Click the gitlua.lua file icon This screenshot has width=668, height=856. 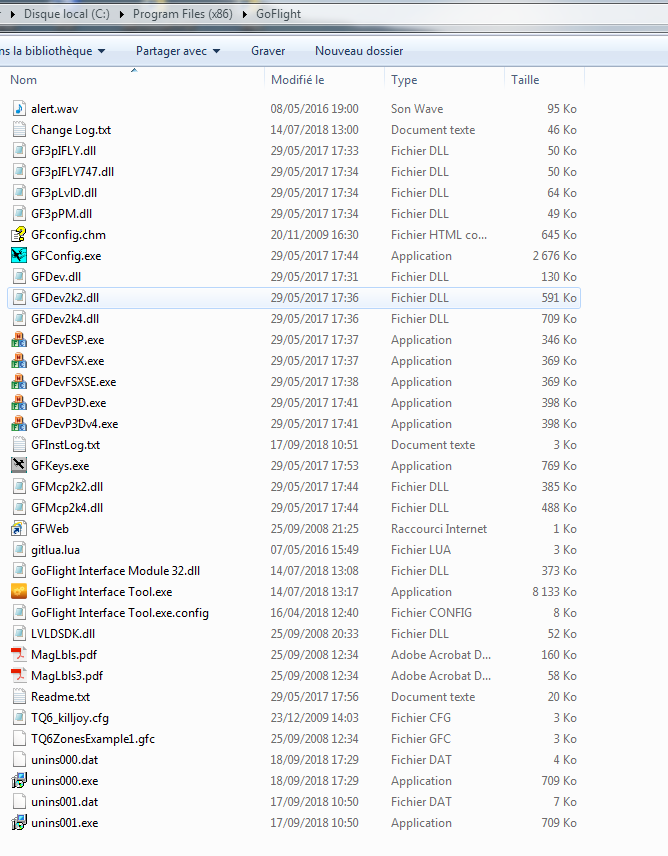[19, 550]
